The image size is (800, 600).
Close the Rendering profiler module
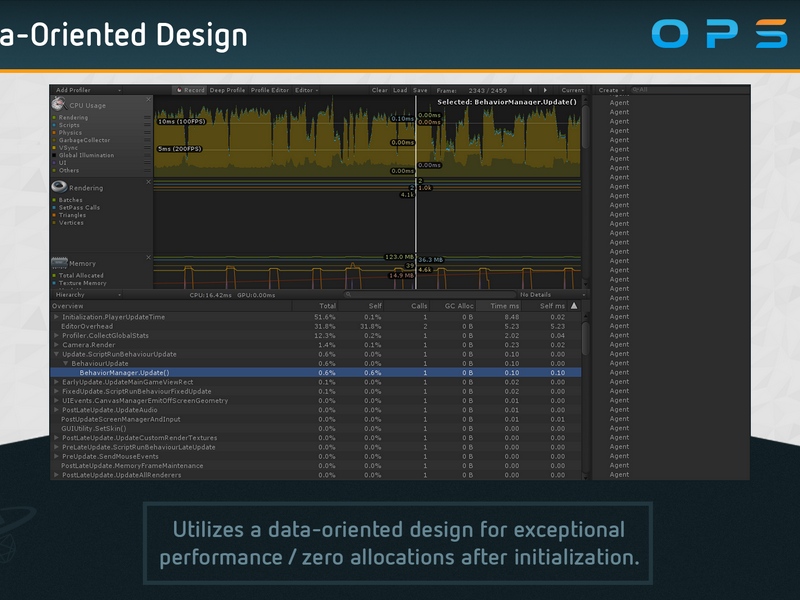pyautogui.click(x=148, y=182)
